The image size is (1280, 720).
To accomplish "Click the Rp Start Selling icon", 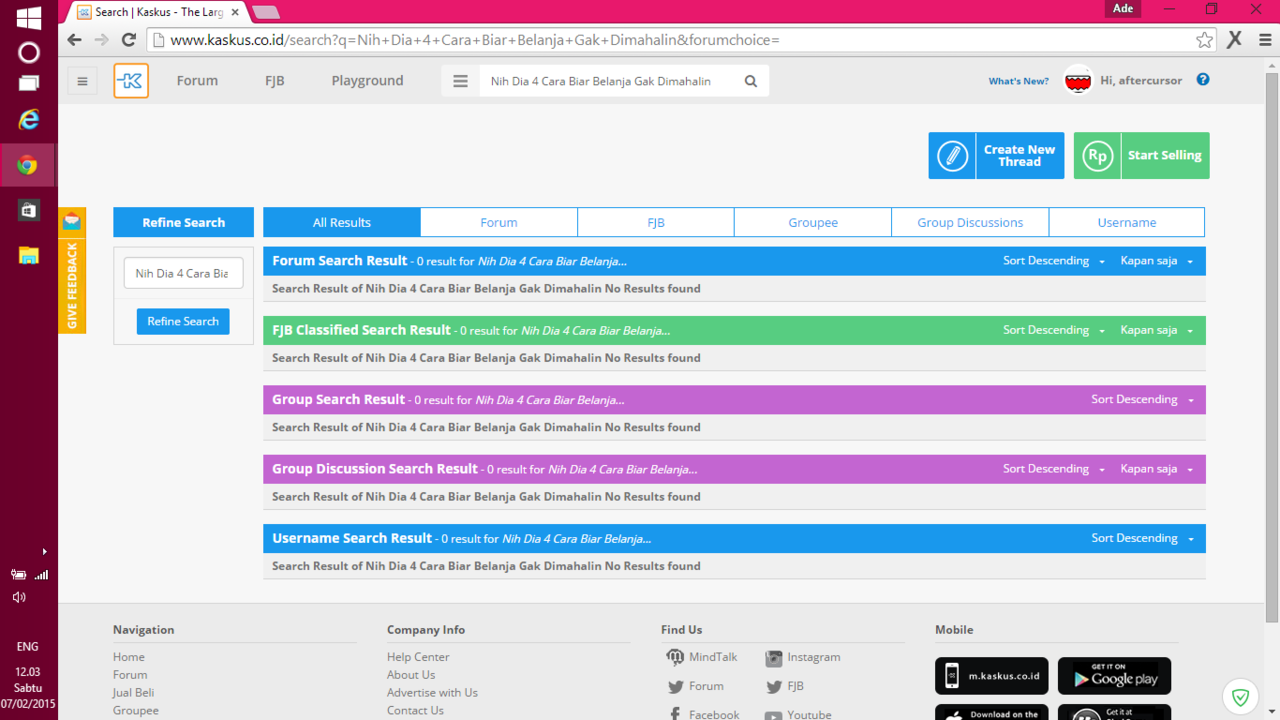I will 1098,156.
